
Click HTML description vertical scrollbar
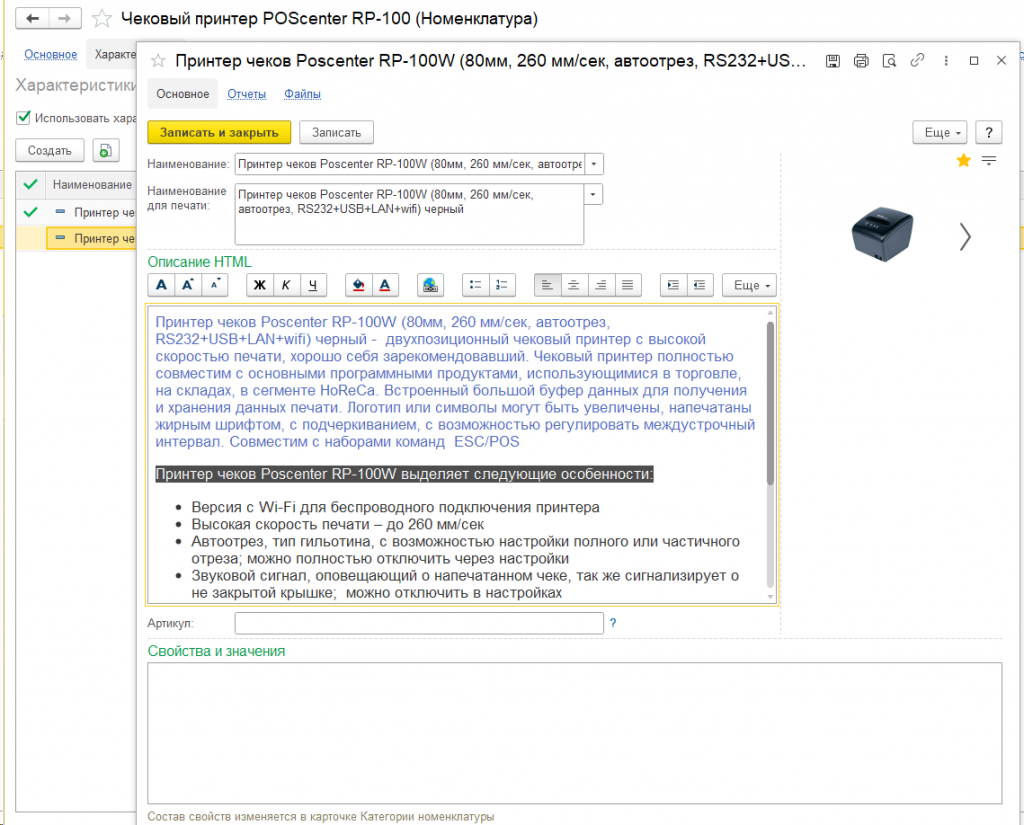770,404
